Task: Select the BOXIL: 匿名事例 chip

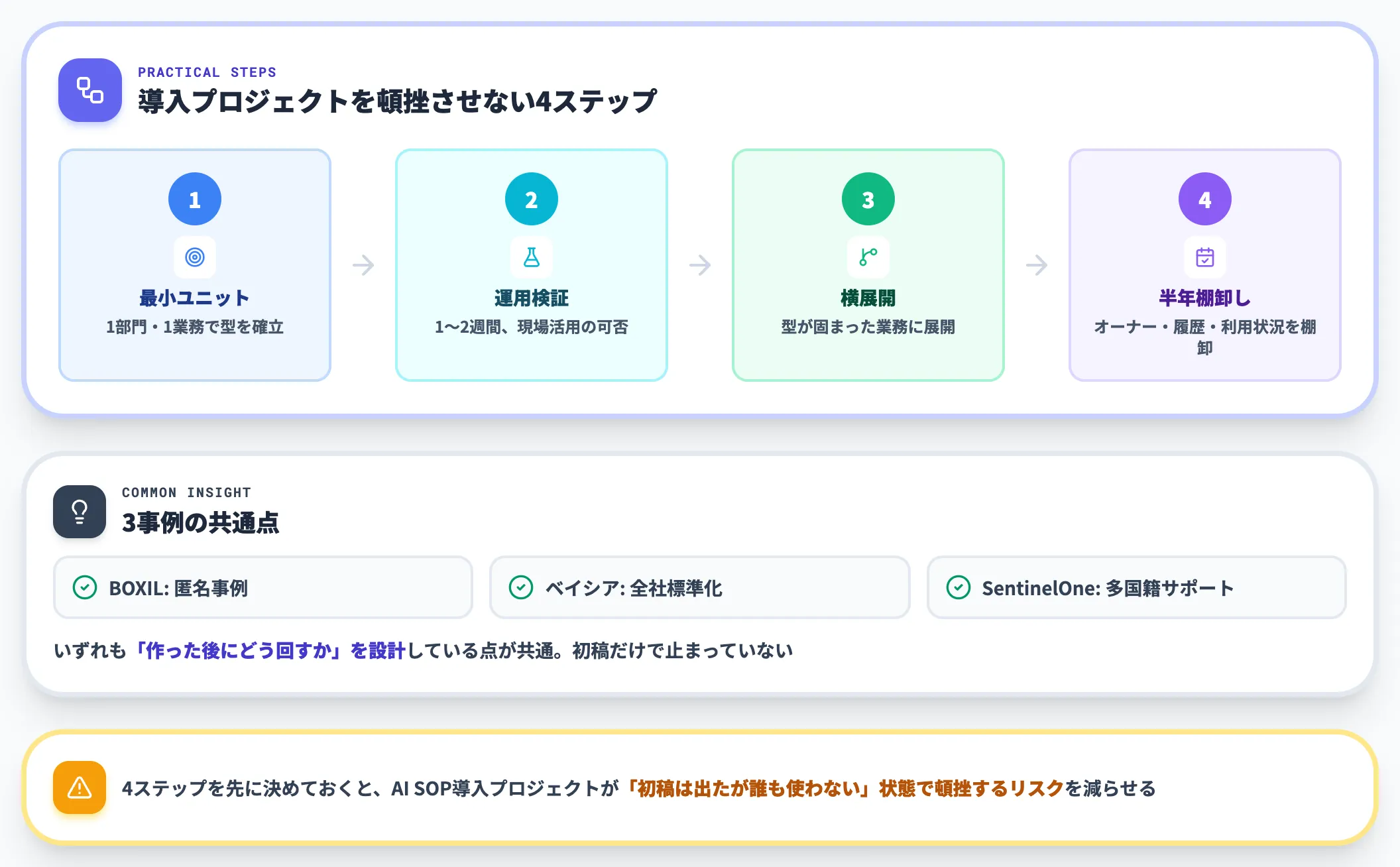Action: 263,588
